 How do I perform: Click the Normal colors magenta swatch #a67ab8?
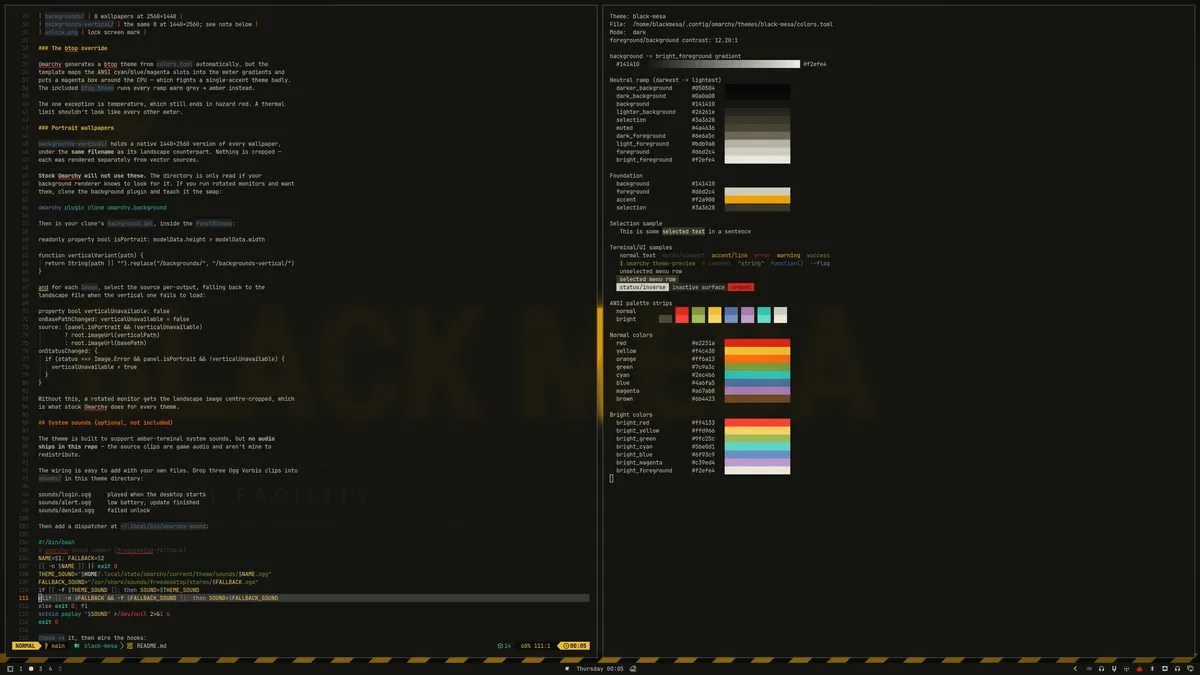(x=757, y=391)
